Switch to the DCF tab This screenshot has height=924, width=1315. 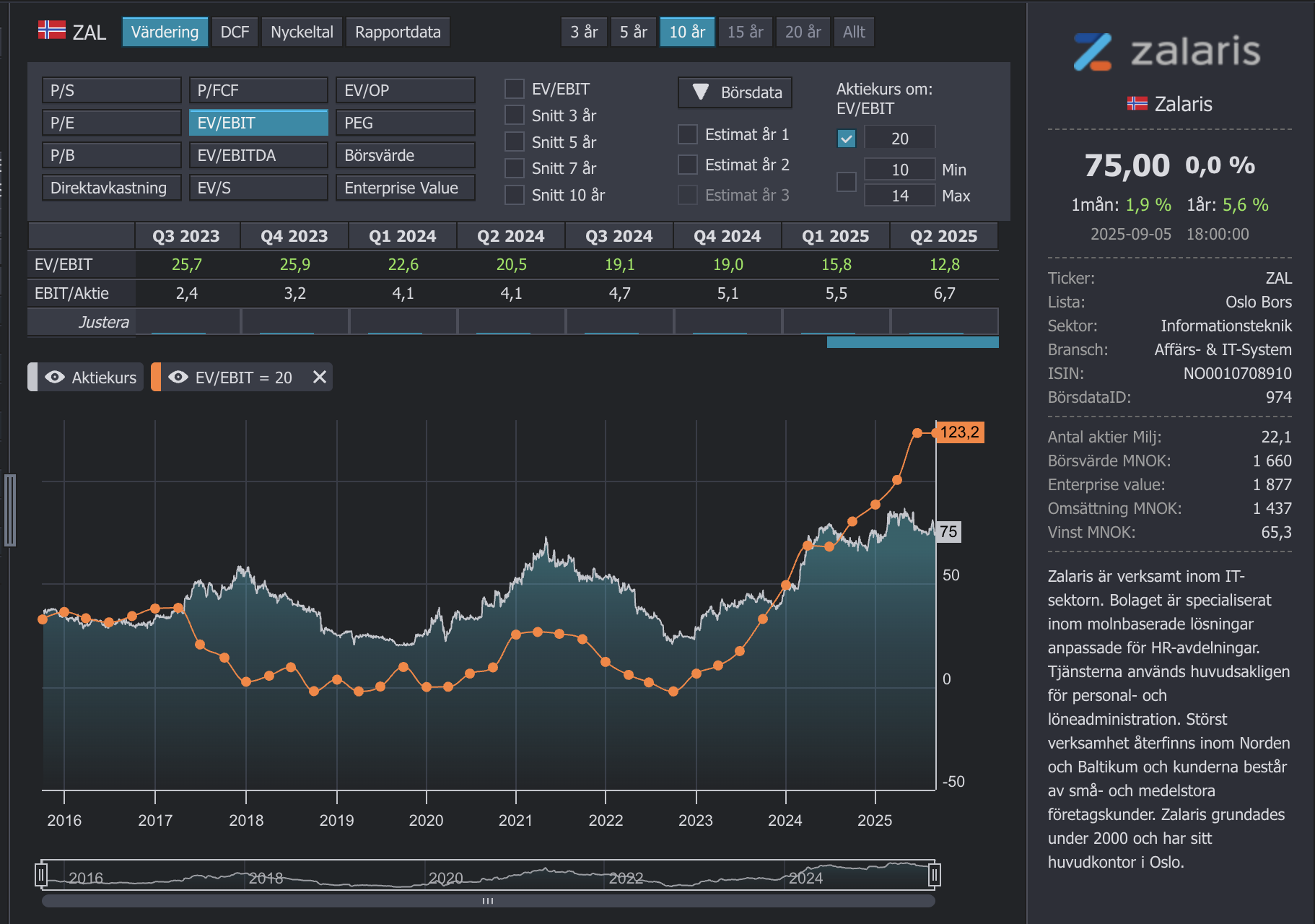[235, 32]
